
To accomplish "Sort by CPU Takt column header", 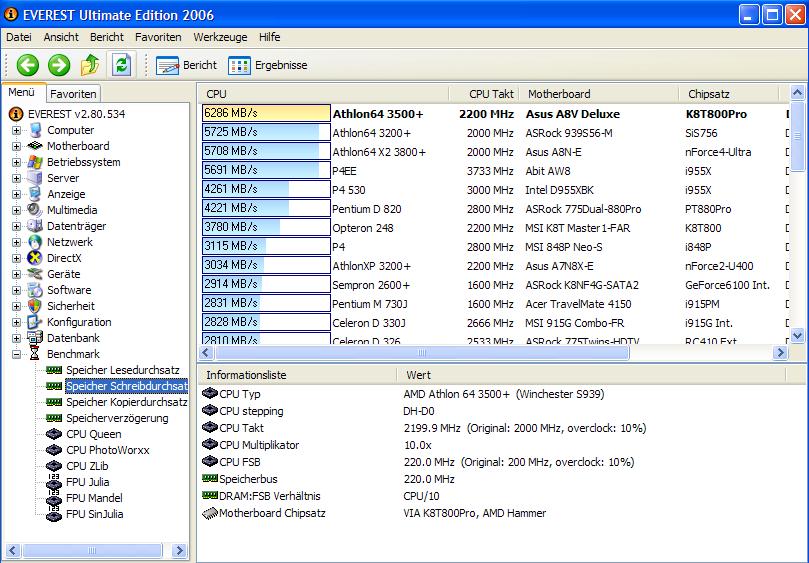I will [x=484, y=94].
